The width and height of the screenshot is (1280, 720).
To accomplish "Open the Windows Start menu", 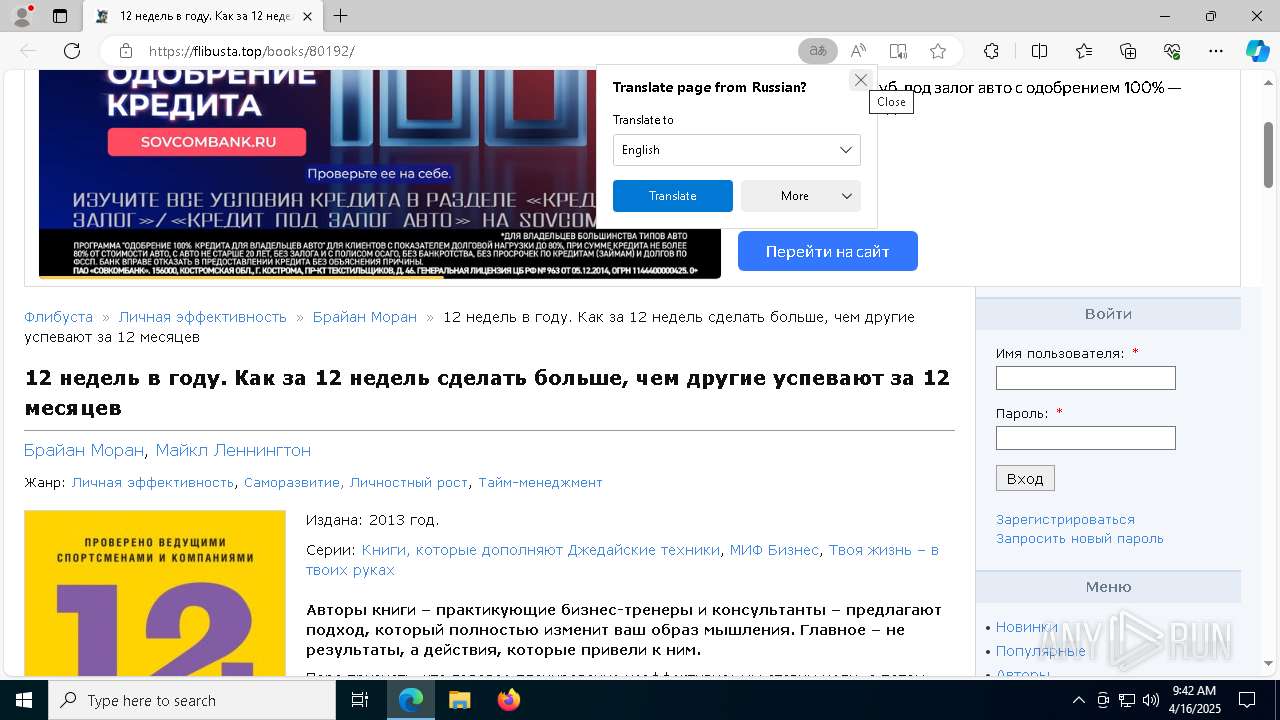I will (23, 700).
